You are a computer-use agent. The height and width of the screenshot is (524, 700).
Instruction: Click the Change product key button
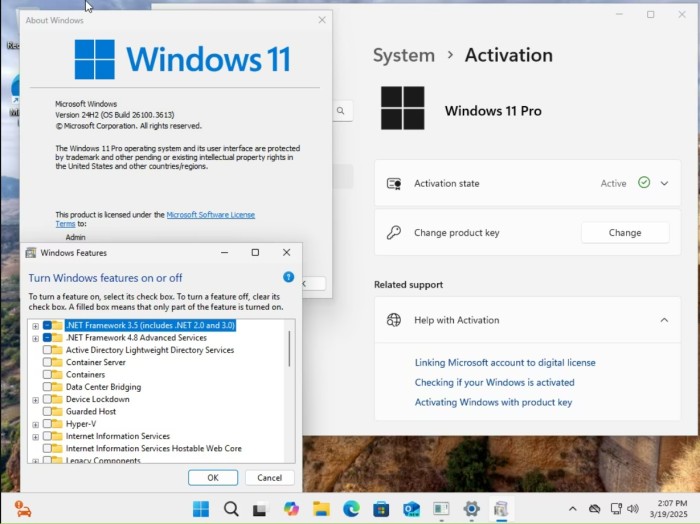624,233
